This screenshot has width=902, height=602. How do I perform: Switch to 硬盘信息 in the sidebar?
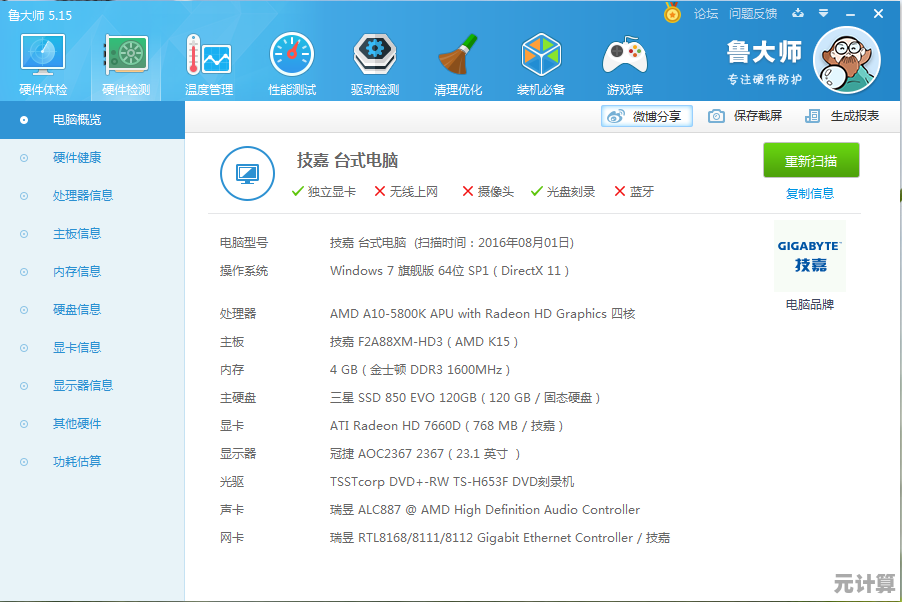pyautogui.click(x=77, y=310)
